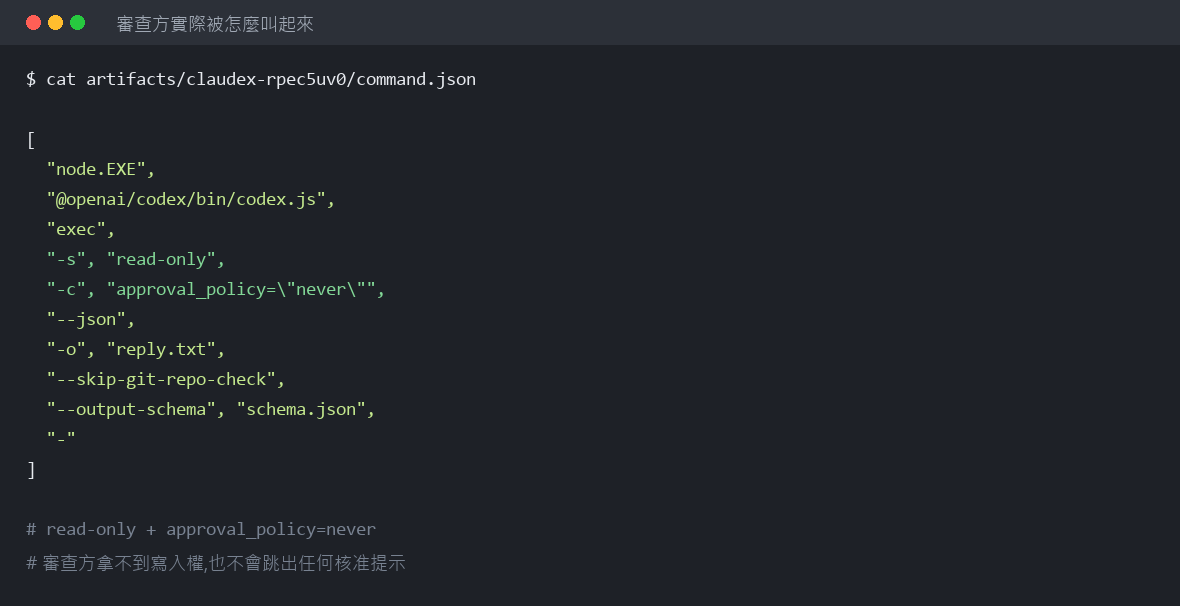Click the "read-only" value
The width and height of the screenshot is (1180, 606).
pyautogui.click(x=161, y=260)
